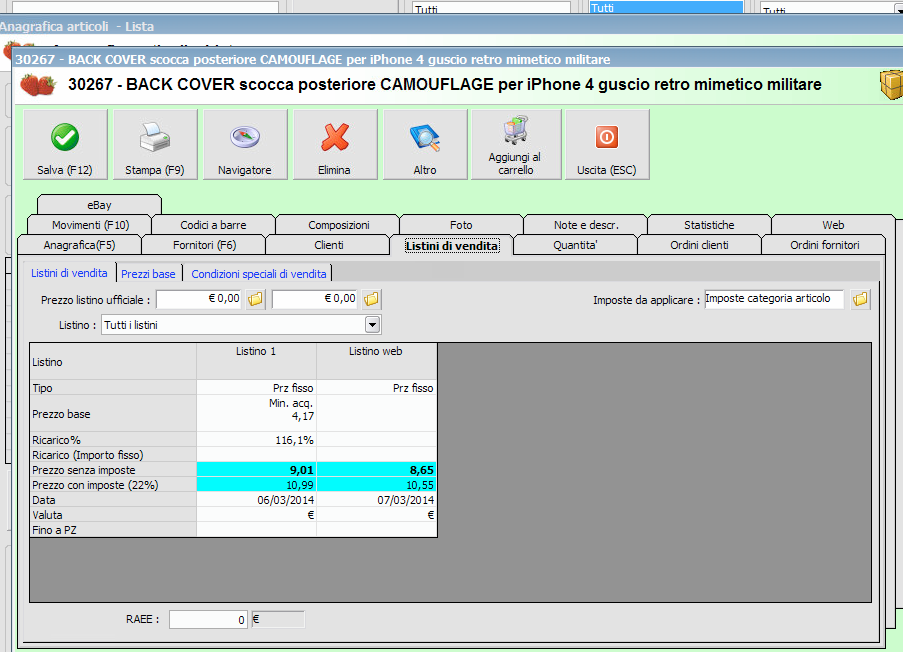Click the date cell 07/03/2014
This screenshot has width=903, height=652.
[376, 500]
